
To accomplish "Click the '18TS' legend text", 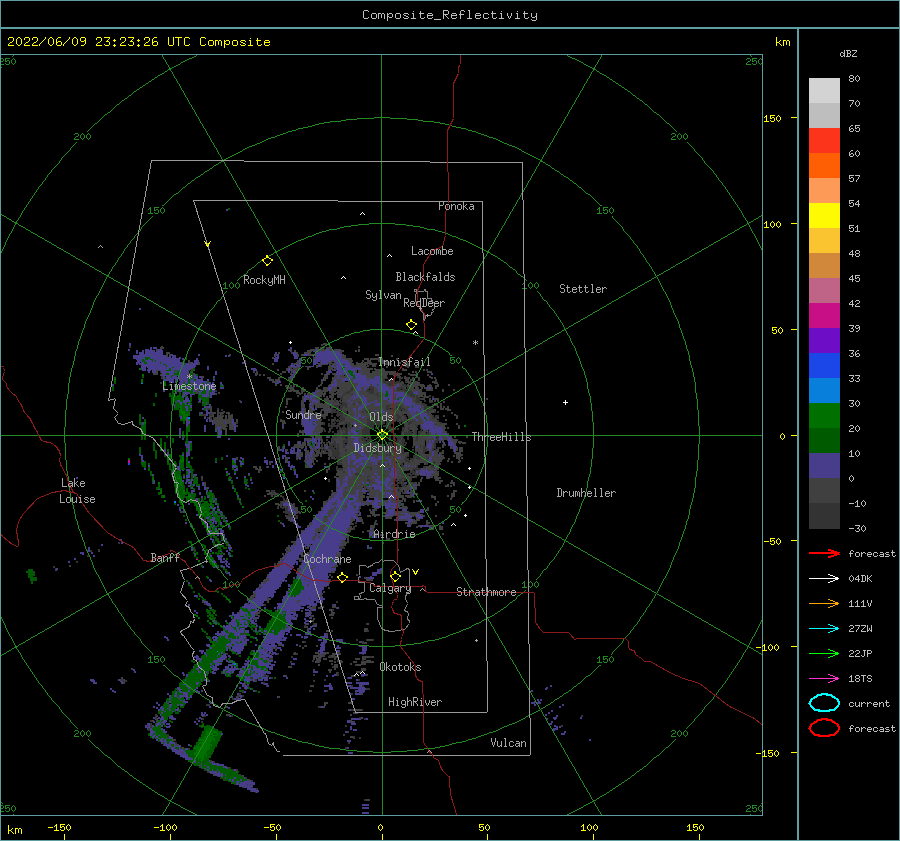I will pyautogui.click(x=860, y=679).
